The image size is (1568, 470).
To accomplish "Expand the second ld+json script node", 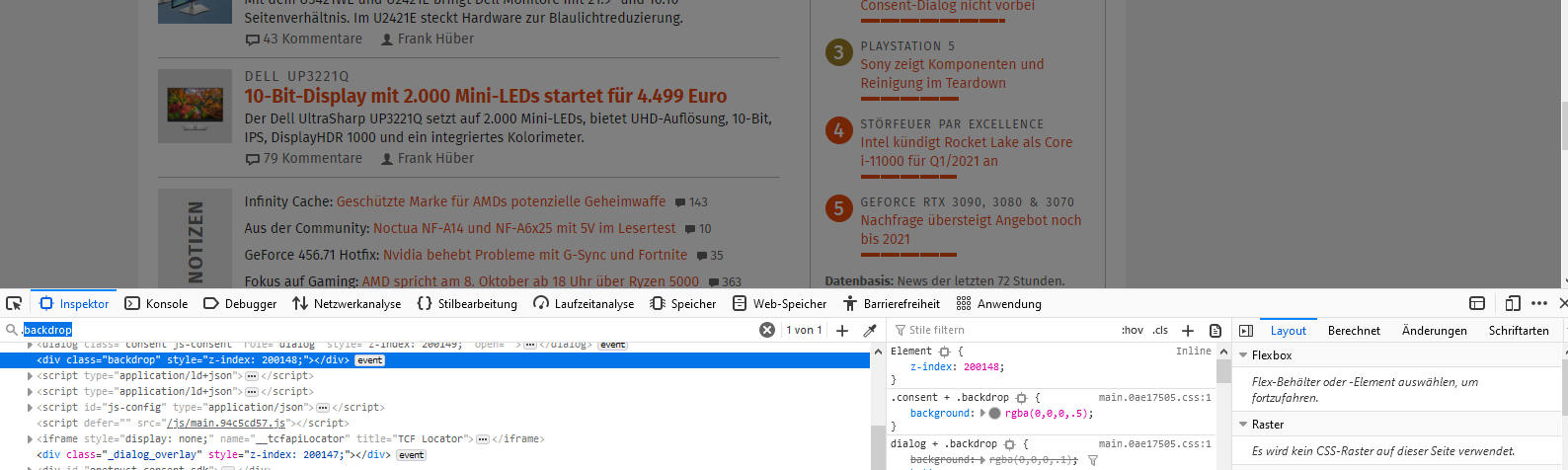I will [x=30, y=391].
